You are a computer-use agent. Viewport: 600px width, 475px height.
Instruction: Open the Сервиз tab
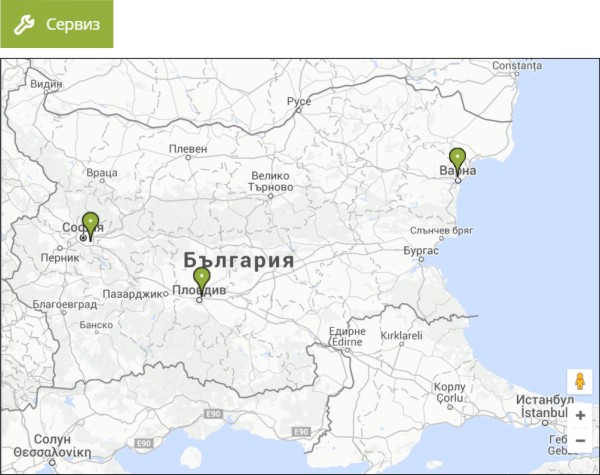click(x=57, y=24)
